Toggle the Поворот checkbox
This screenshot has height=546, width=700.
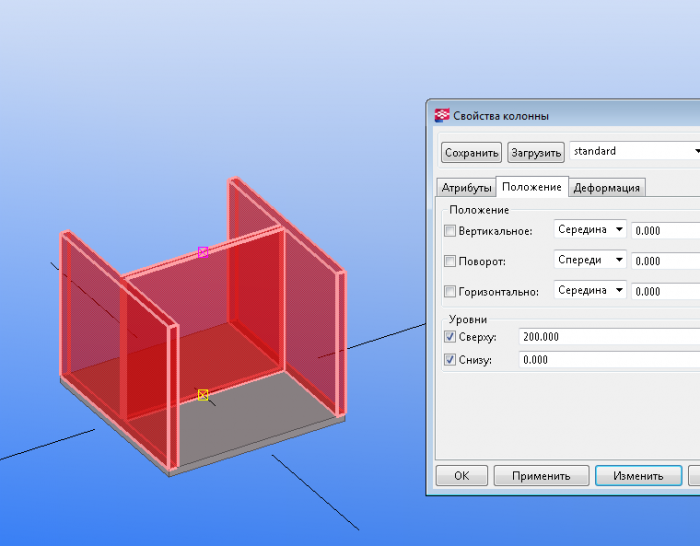pyautogui.click(x=450, y=261)
